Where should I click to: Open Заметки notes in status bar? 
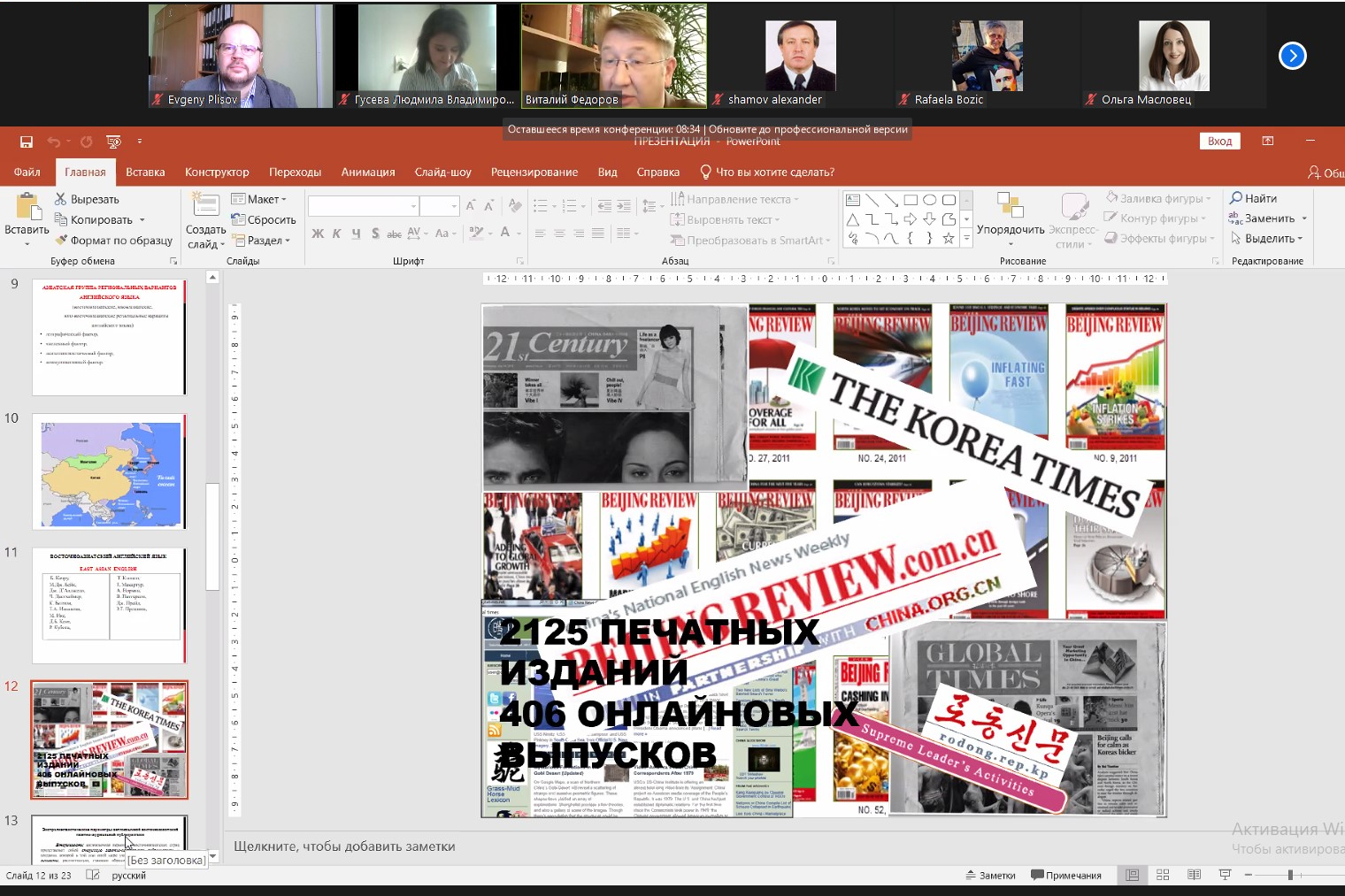click(x=991, y=875)
